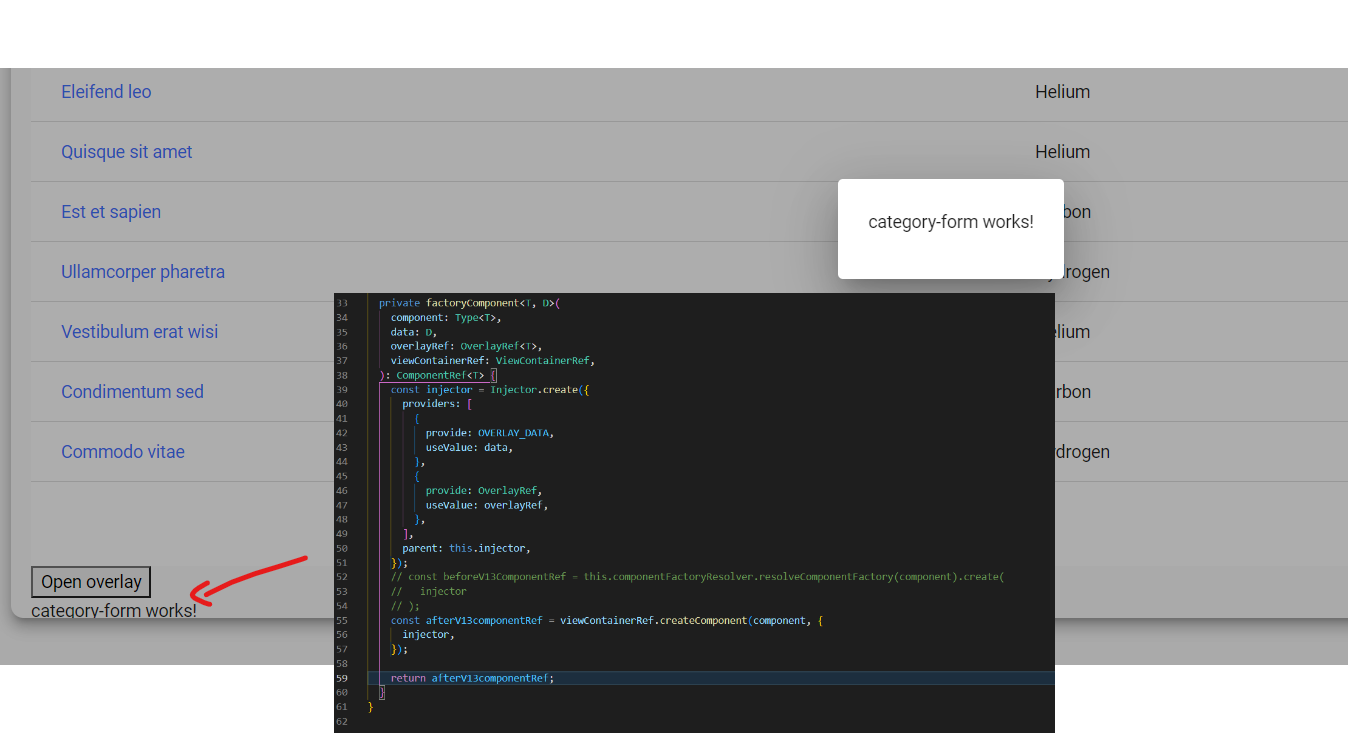Select Helium cell in Quisque sit amet row

tap(1063, 152)
